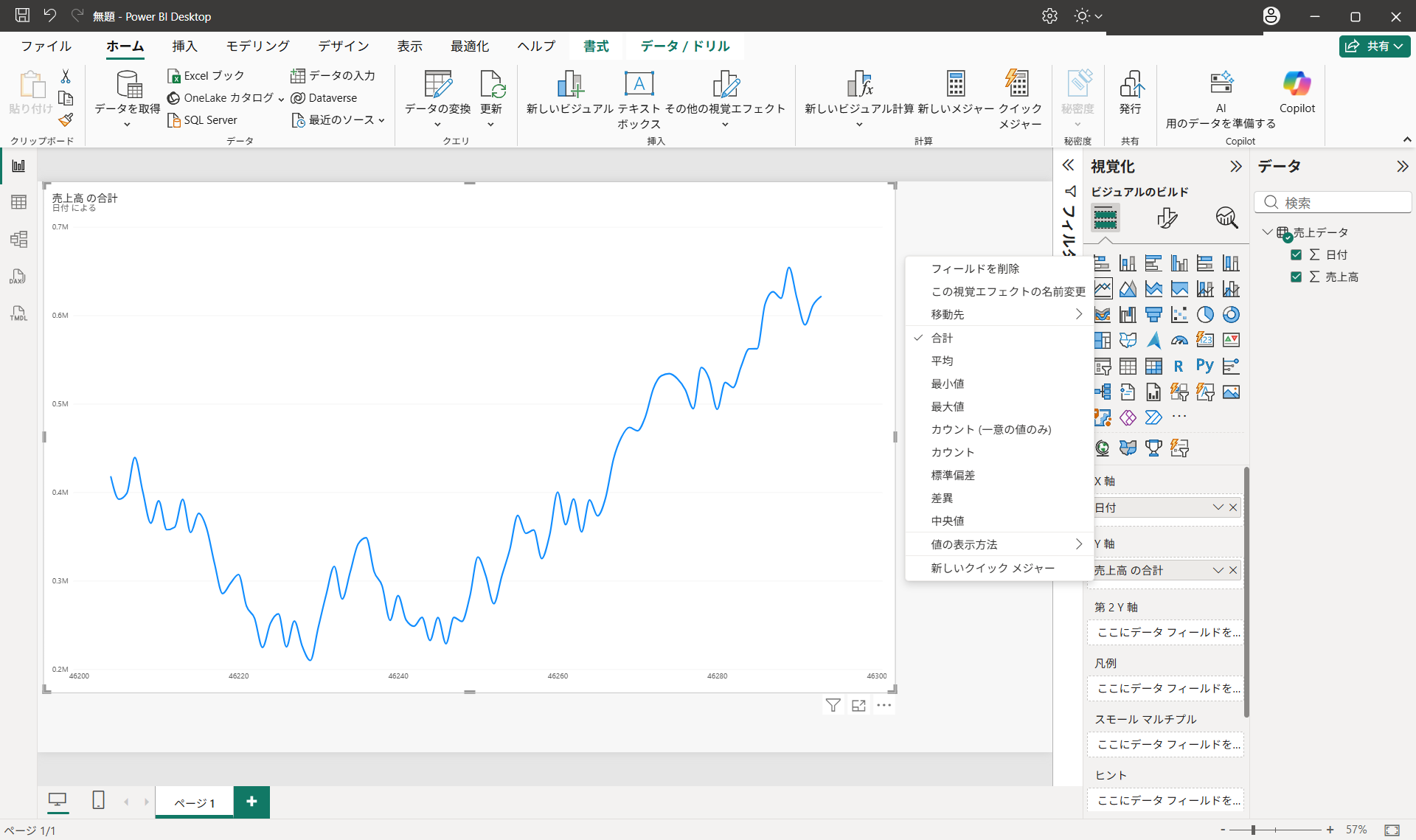Click the Copilot ribbon icon

click(x=1297, y=92)
